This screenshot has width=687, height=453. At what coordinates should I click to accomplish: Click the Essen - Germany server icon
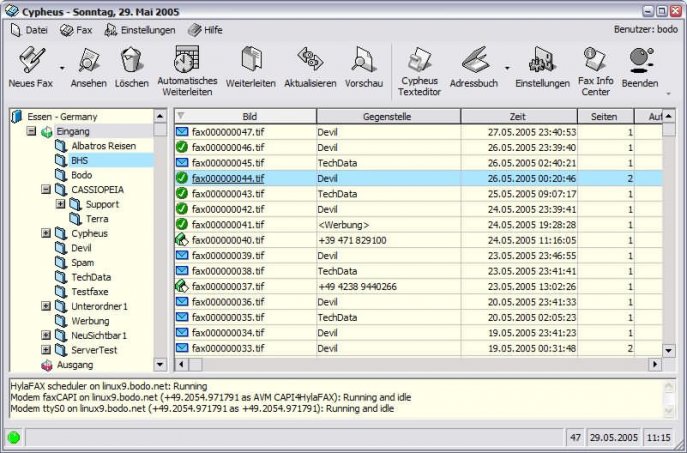[x=17, y=117]
